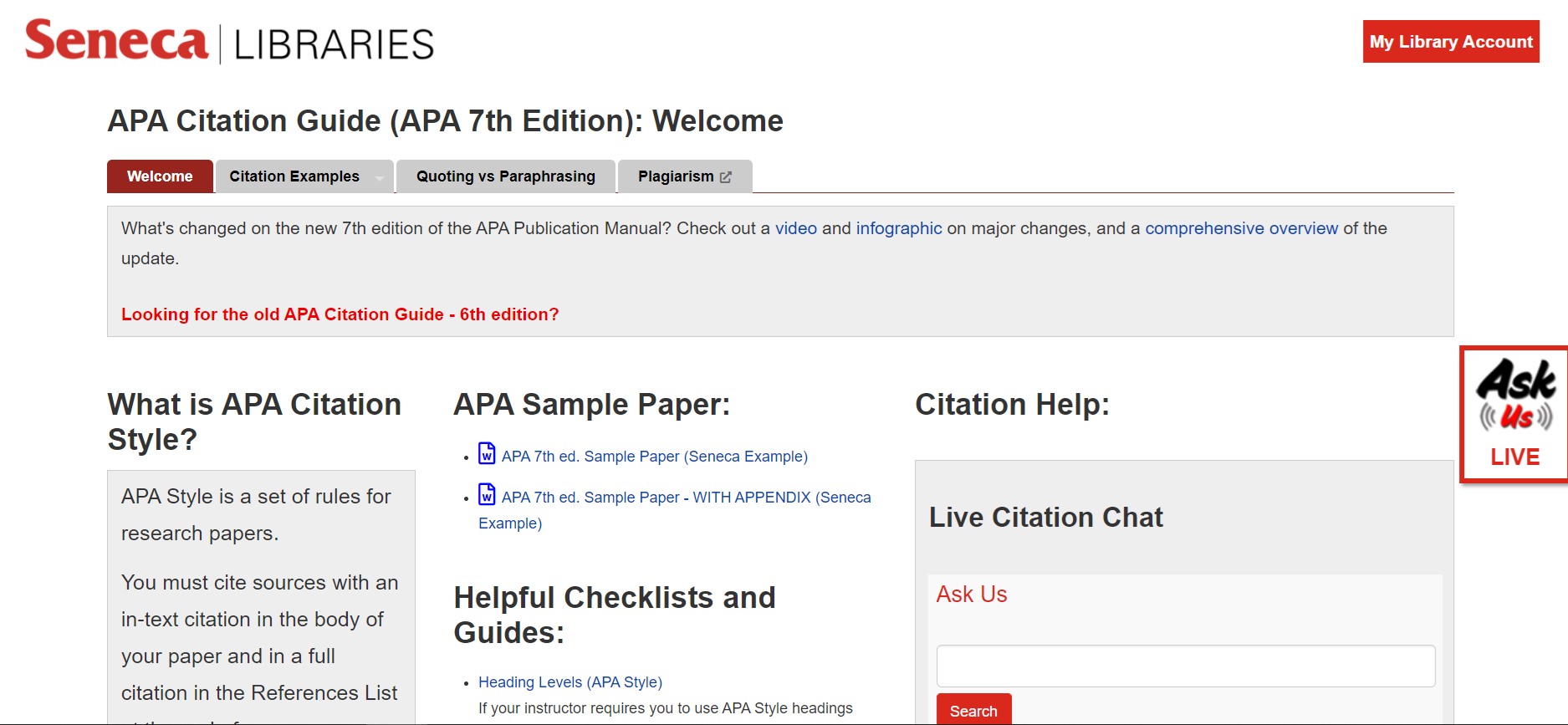1568x725 pixels.
Task: Switch to Quoting vs Paraphrasing tab
Action: [x=506, y=176]
